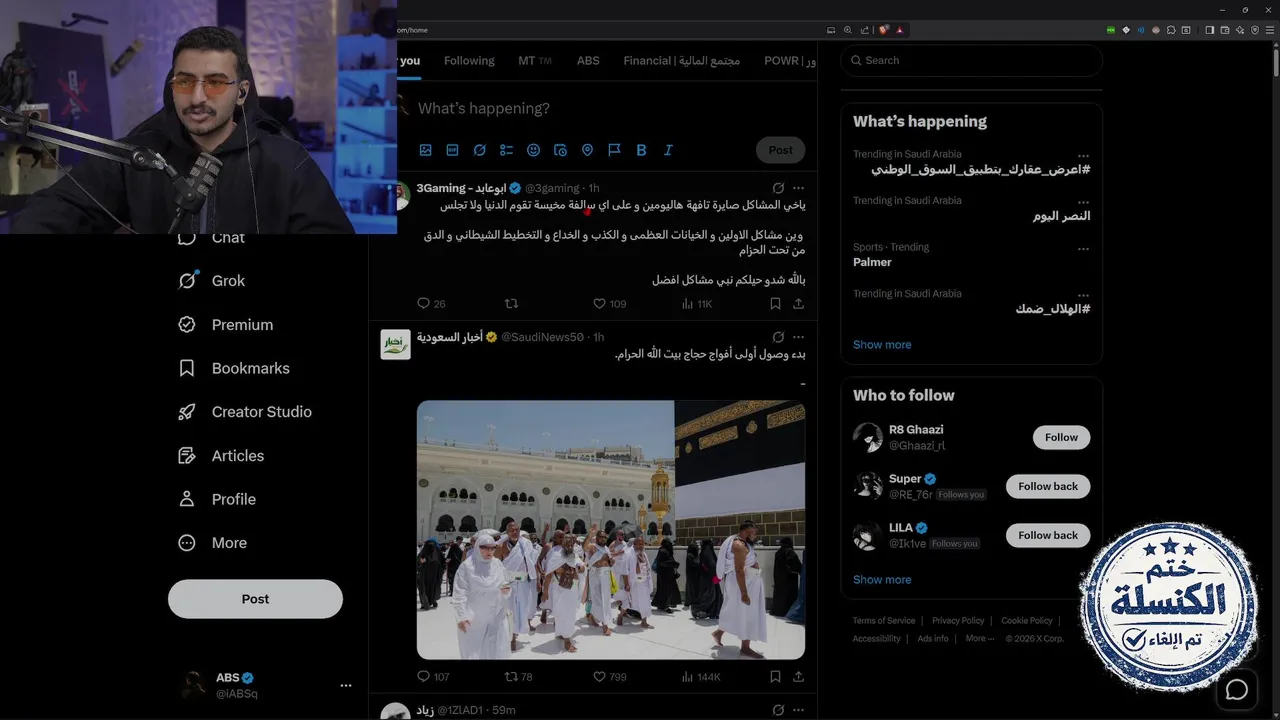Open options for the النصر اليوم trend
The width and height of the screenshot is (1280, 720).
[x=1083, y=202]
